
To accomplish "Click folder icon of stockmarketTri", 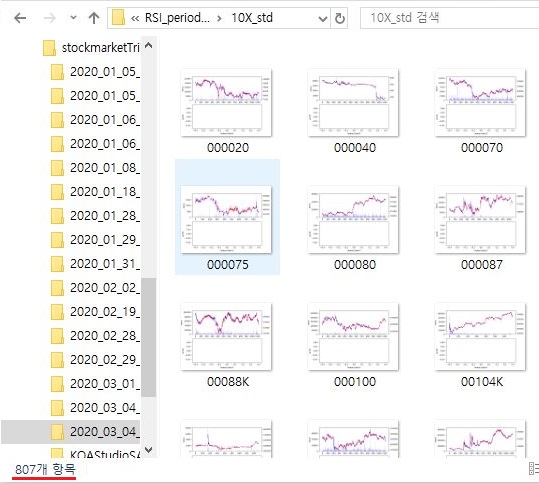I will pyautogui.click(x=50, y=48).
